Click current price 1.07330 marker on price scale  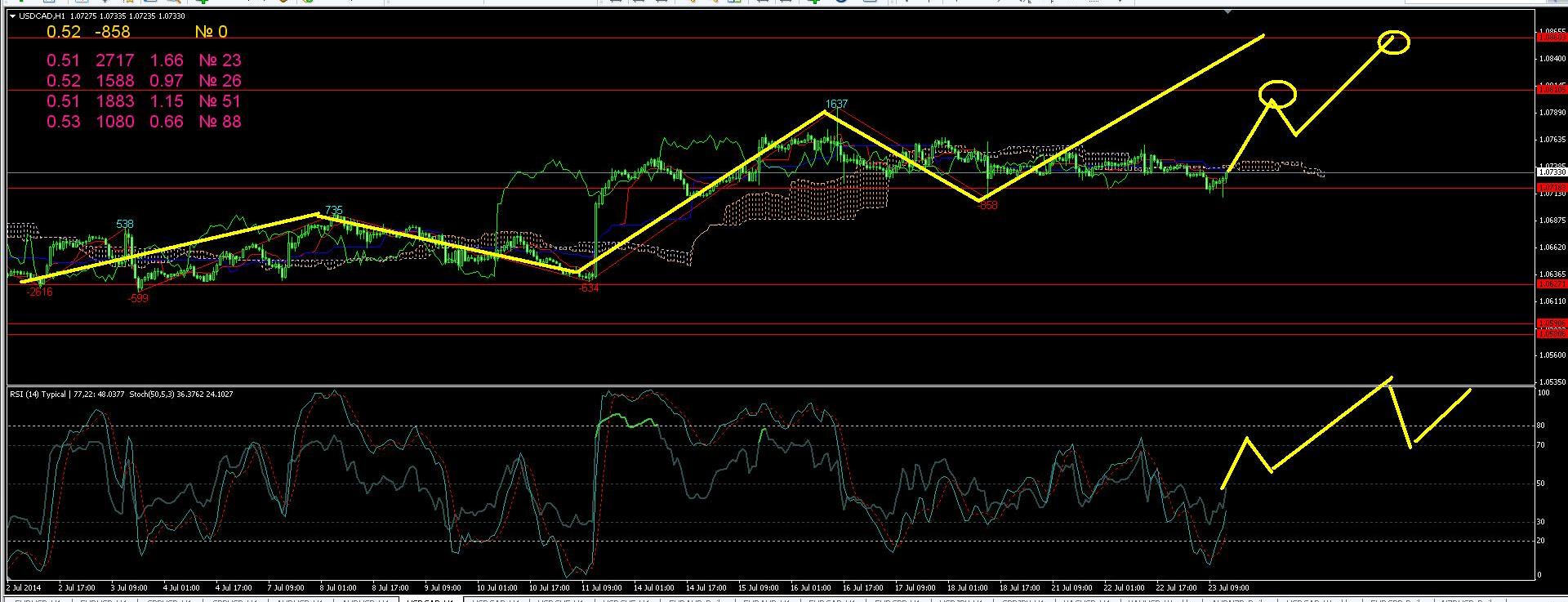click(1552, 172)
